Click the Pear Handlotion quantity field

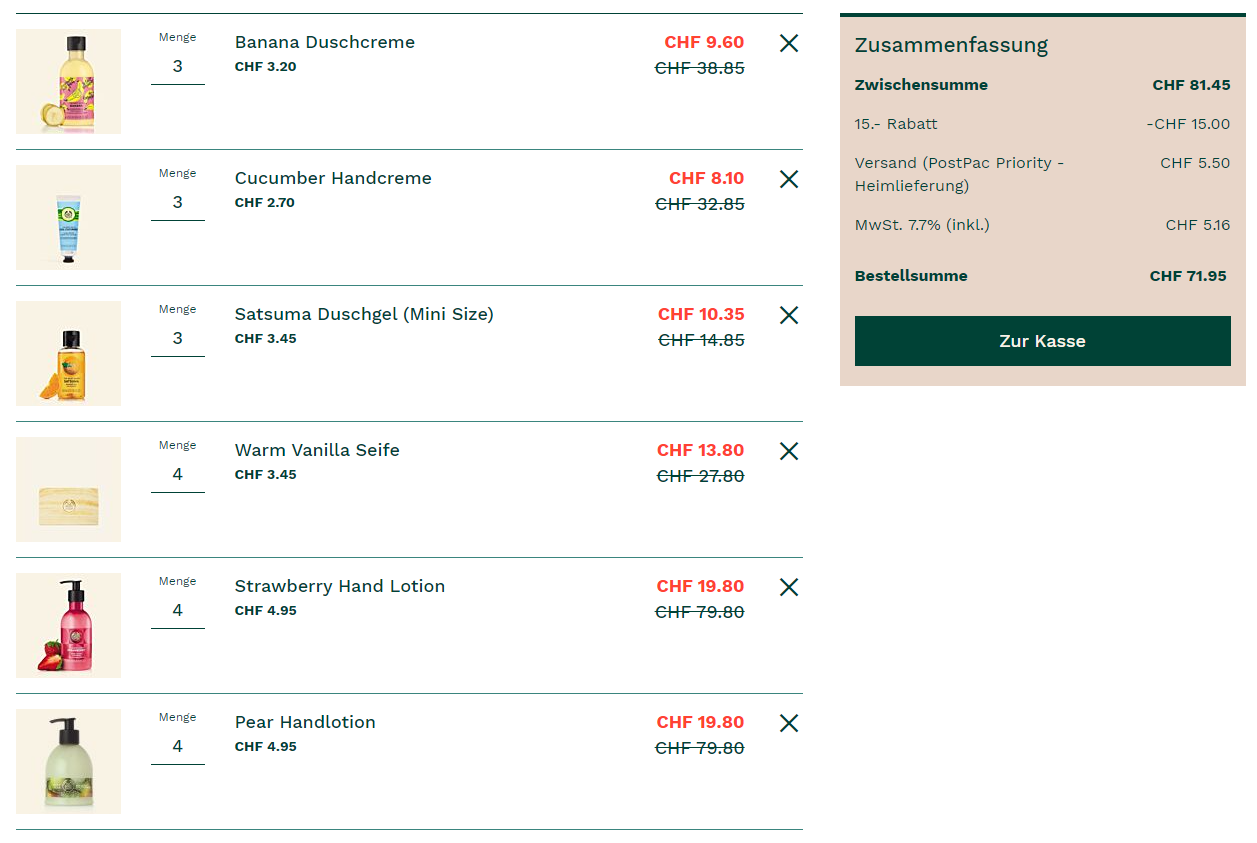pyautogui.click(x=178, y=747)
